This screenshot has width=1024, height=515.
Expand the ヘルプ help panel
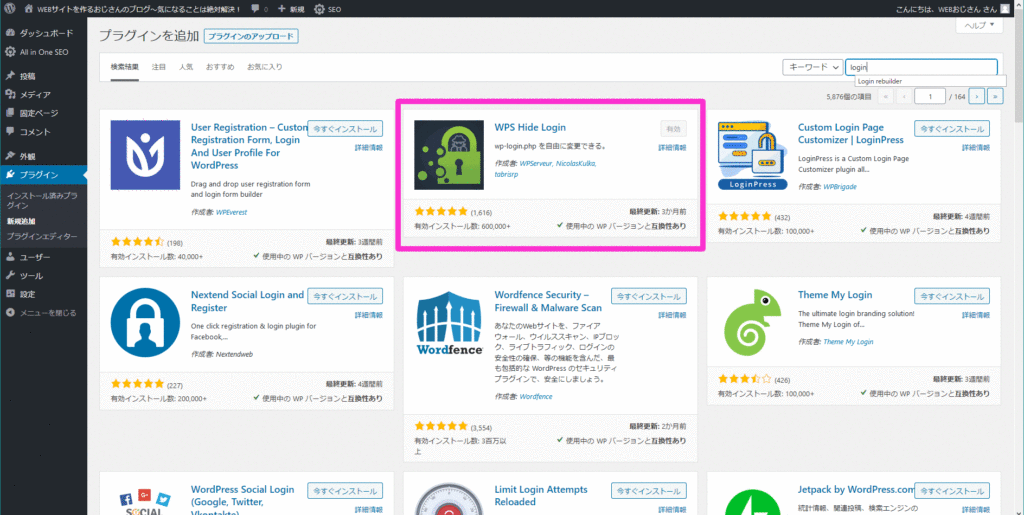(x=980, y=26)
